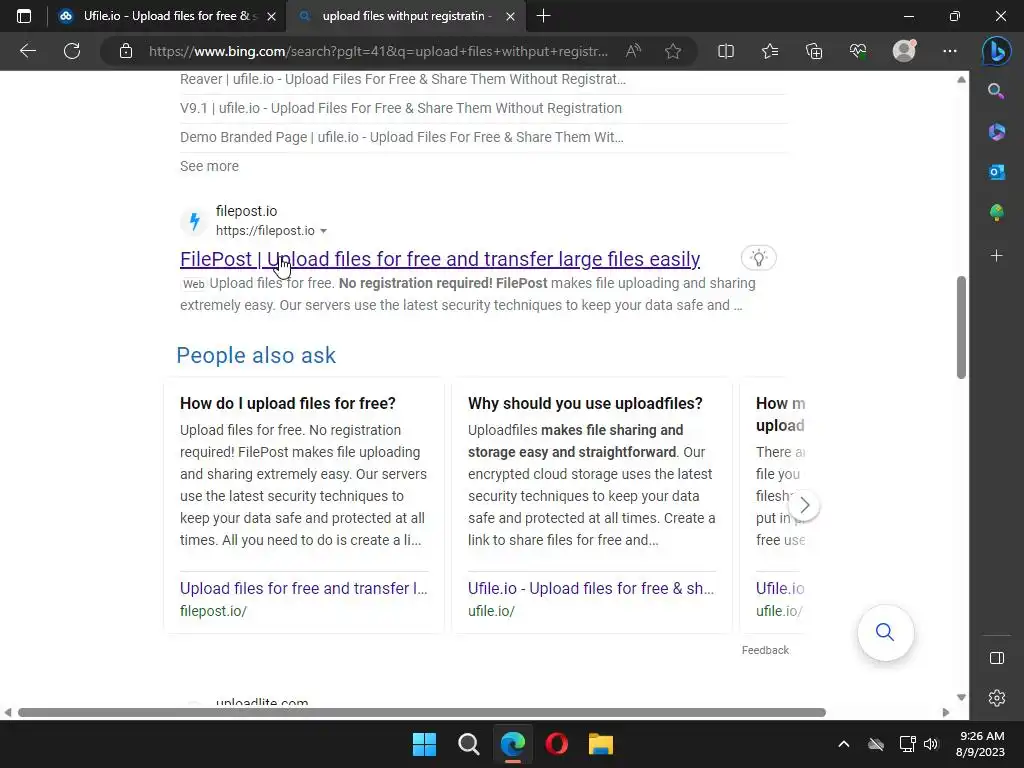Open the filepost.io link in the first card
1024x768 pixels.
[304, 588]
